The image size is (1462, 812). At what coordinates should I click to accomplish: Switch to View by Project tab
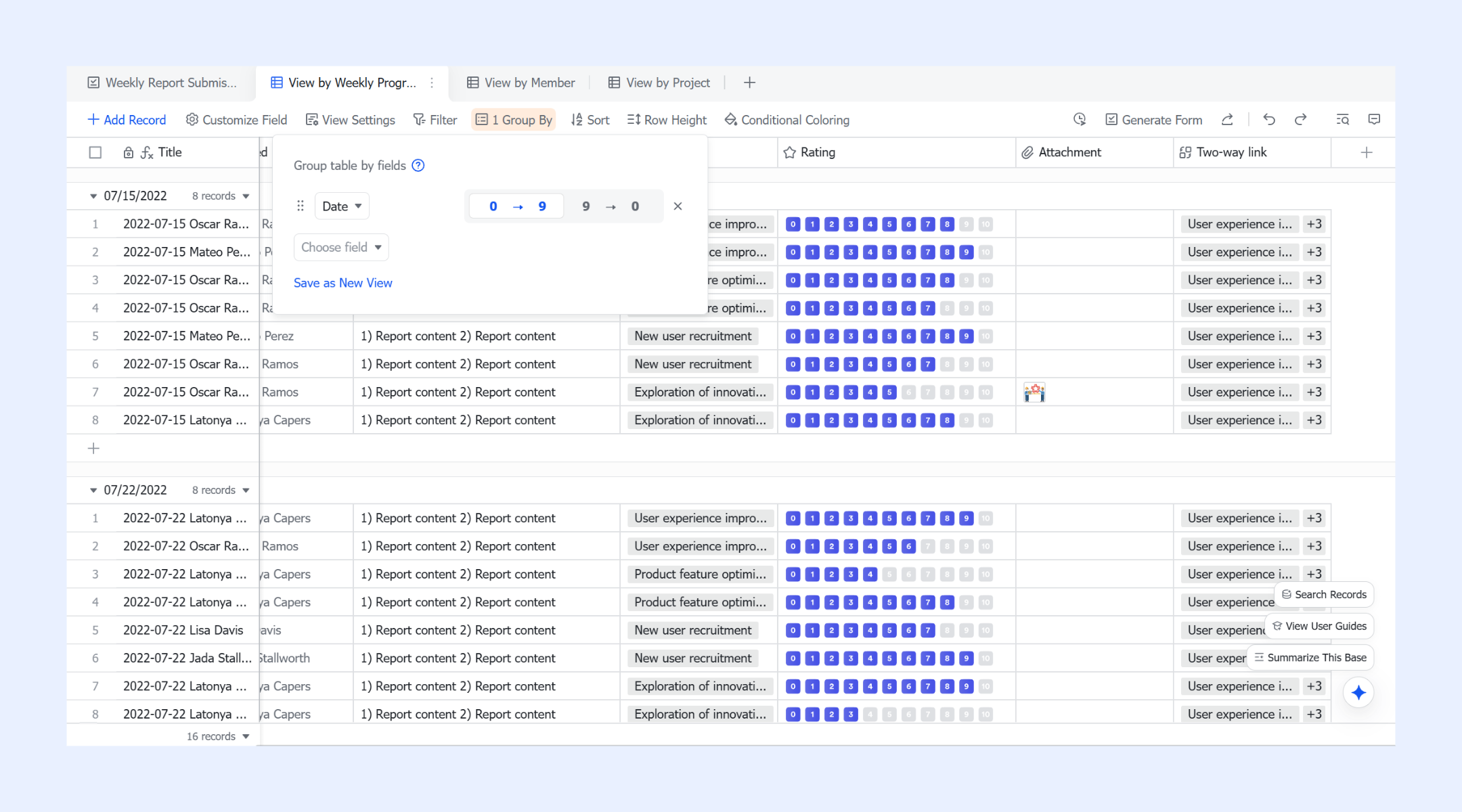[659, 83]
